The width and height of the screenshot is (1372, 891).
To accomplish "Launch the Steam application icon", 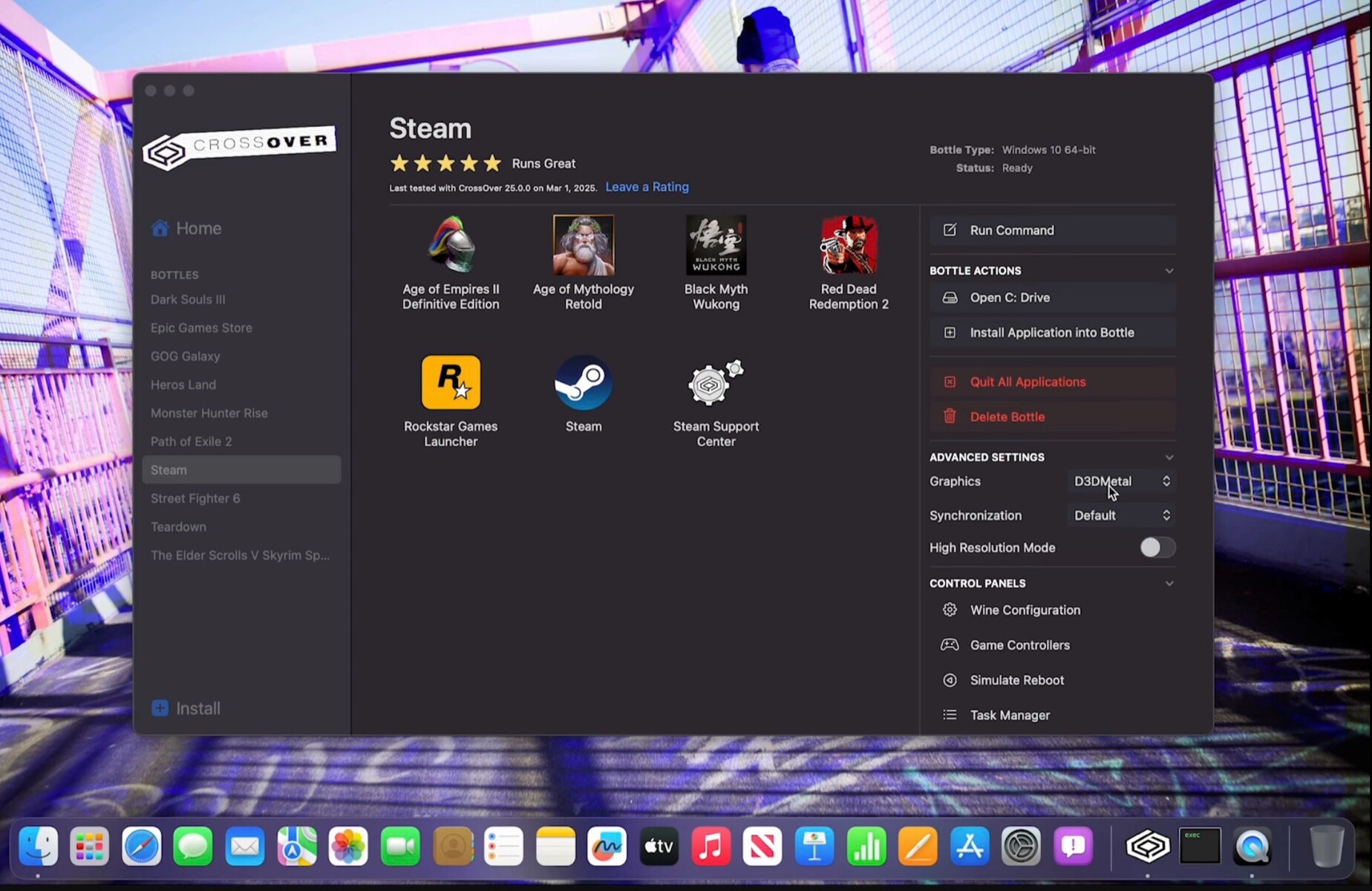I will click(x=583, y=382).
